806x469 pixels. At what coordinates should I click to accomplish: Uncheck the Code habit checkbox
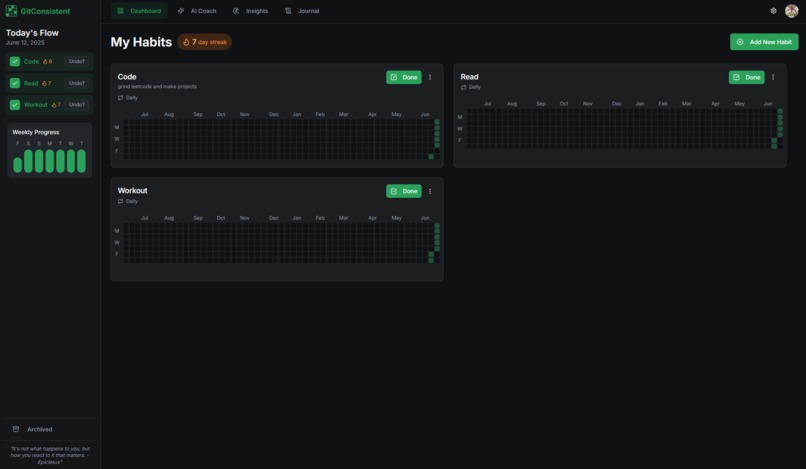pos(15,61)
